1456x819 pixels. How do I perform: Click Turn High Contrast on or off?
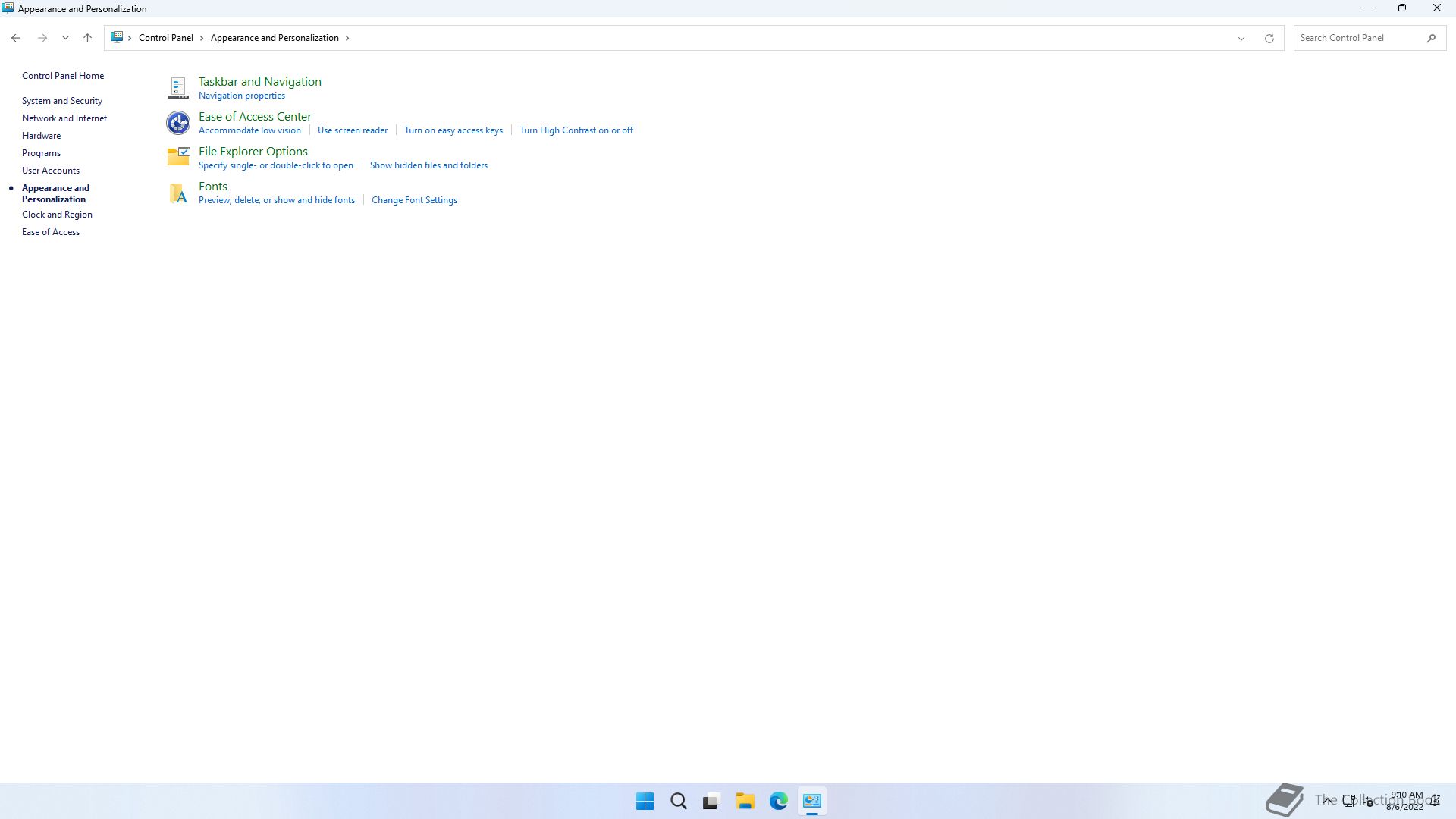point(576,130)
